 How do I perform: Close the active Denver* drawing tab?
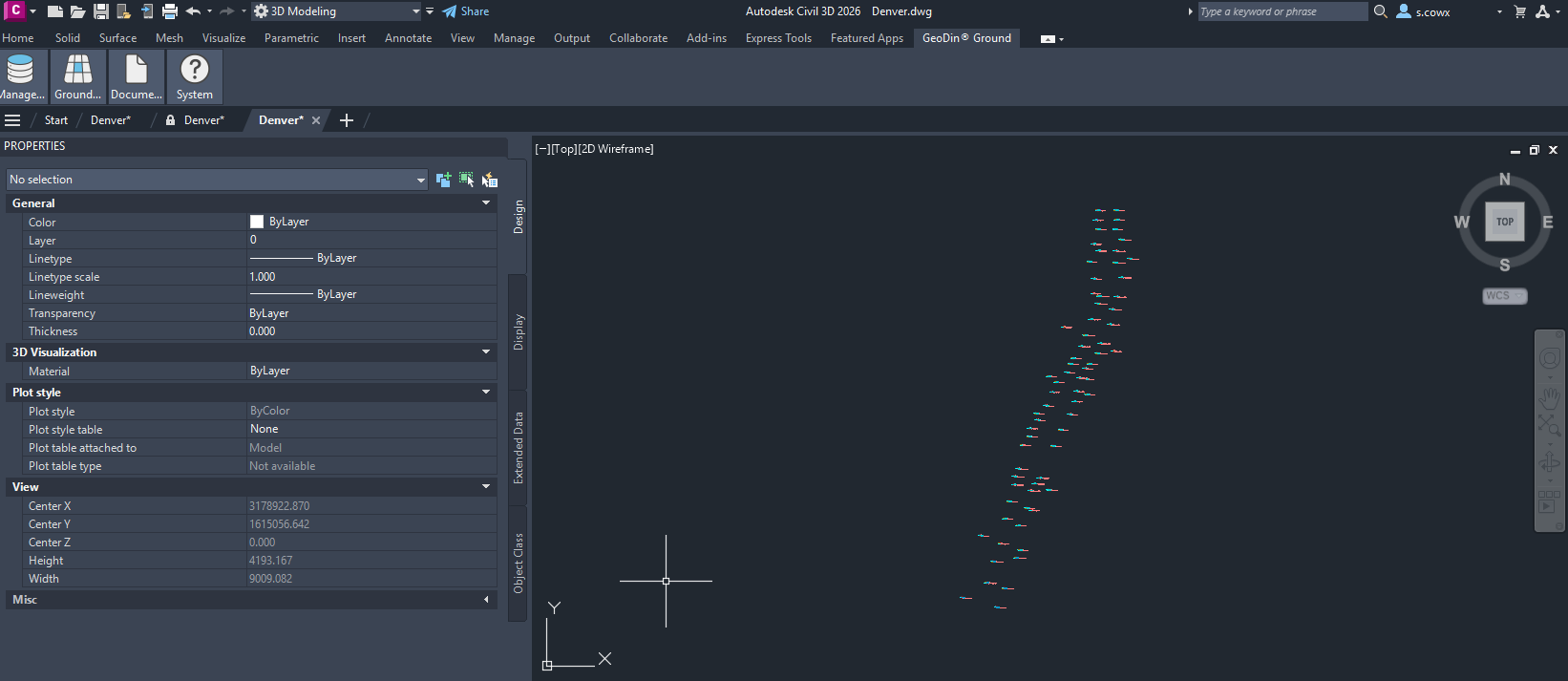[x=316, y=120]
